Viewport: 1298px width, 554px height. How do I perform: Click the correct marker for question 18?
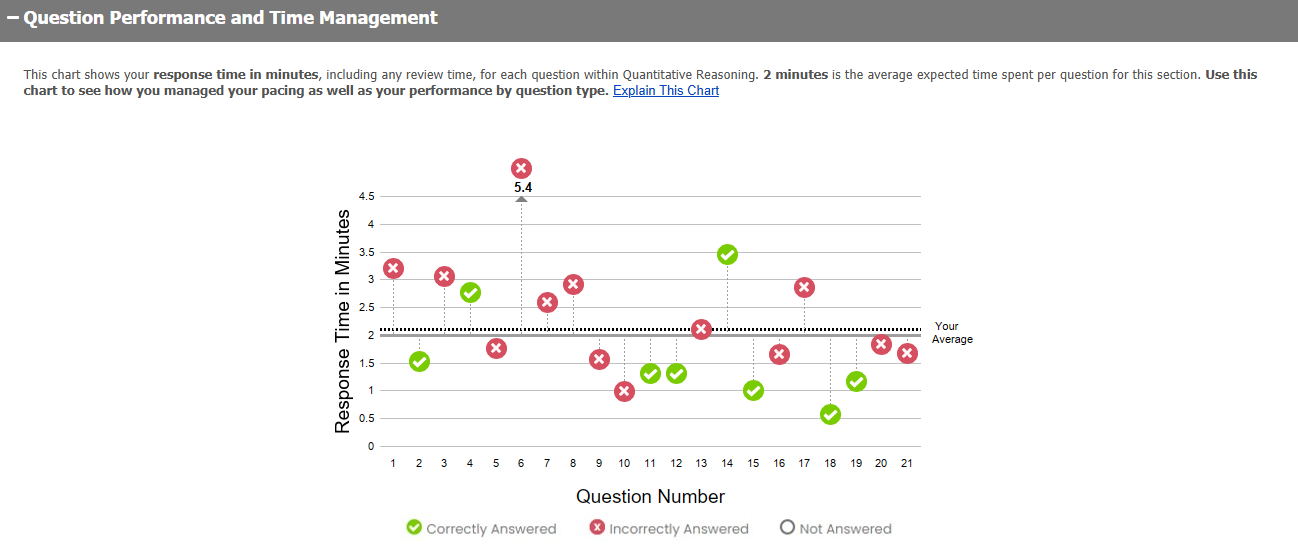(x=830, y=415)
